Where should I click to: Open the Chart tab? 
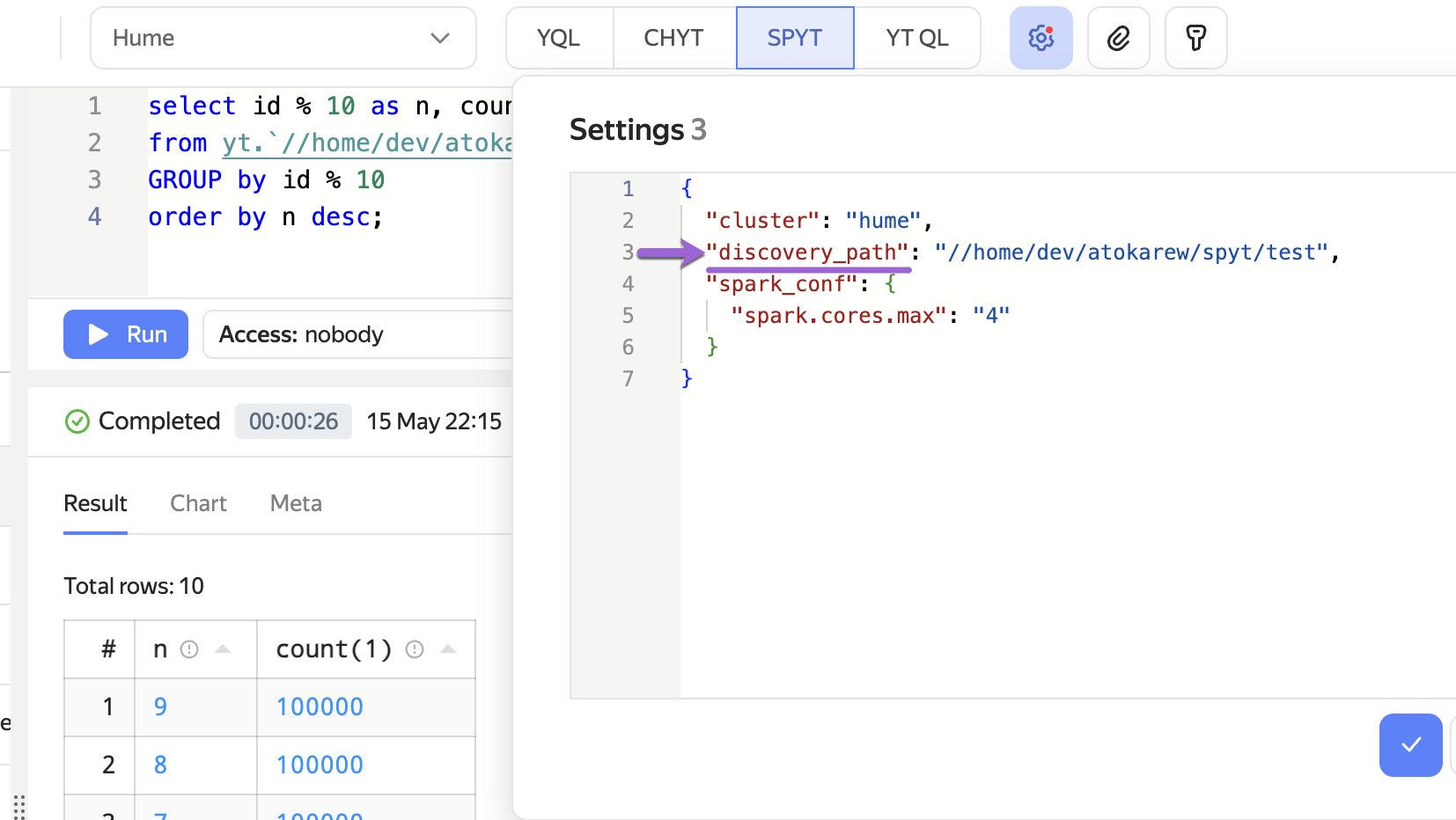tap(198, 503)
